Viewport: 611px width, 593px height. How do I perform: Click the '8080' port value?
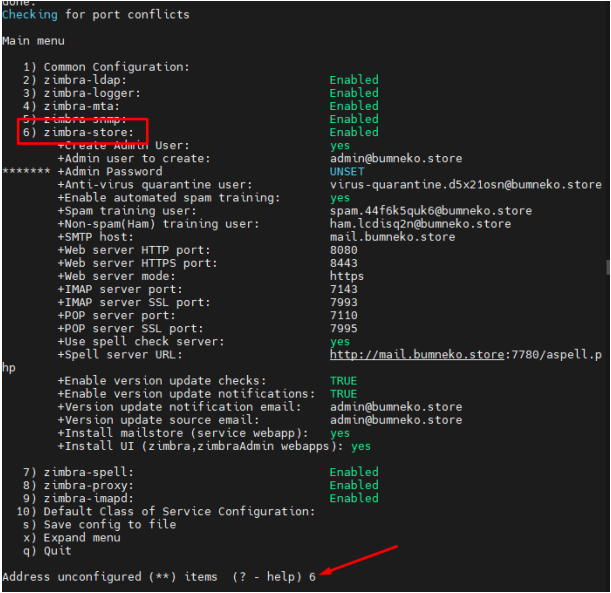coord(344,250)
